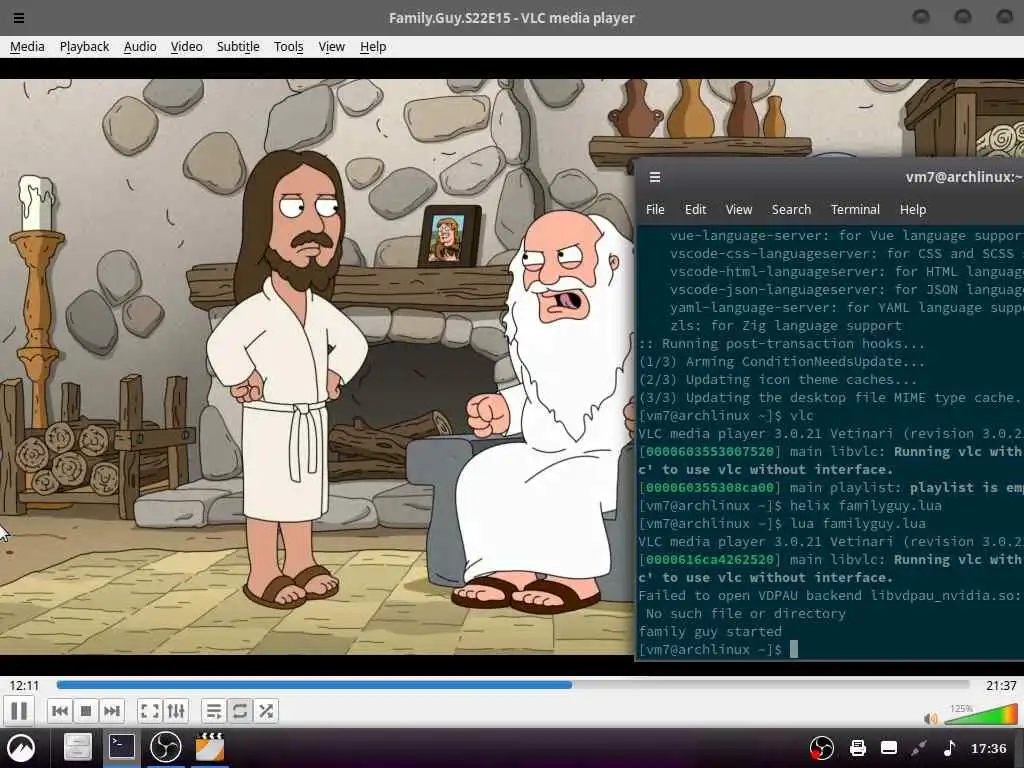Switch to terminal from taskbar
The width and height of the screenshot is (1024, 768).
coord(121,747)
